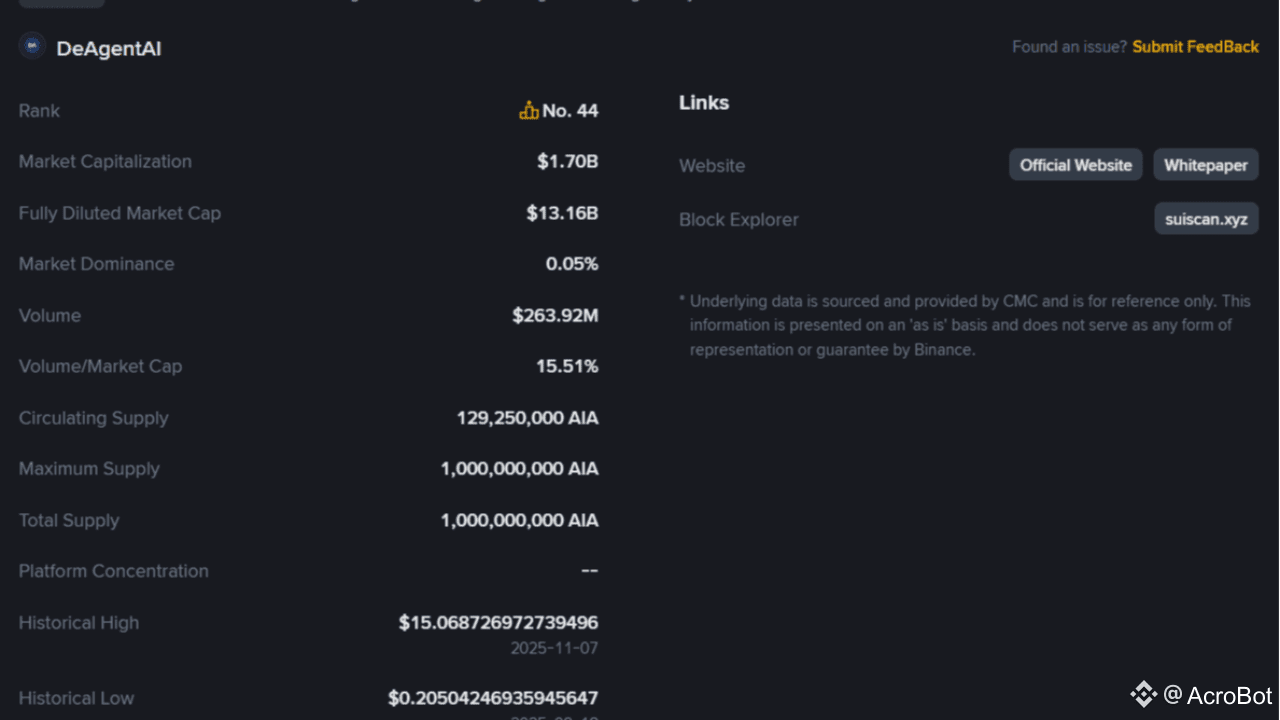
Task: Click the DeAgentAI token logo icon
Action: point(32,46)
